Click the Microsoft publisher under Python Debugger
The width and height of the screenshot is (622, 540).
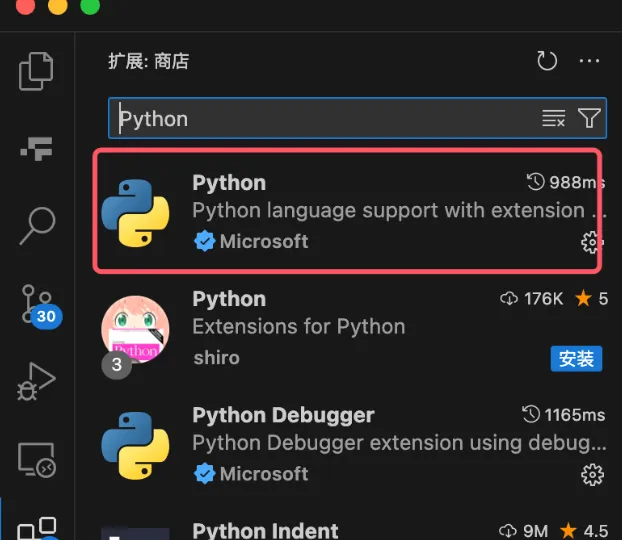pyautogui.click(x=264, y=474)
